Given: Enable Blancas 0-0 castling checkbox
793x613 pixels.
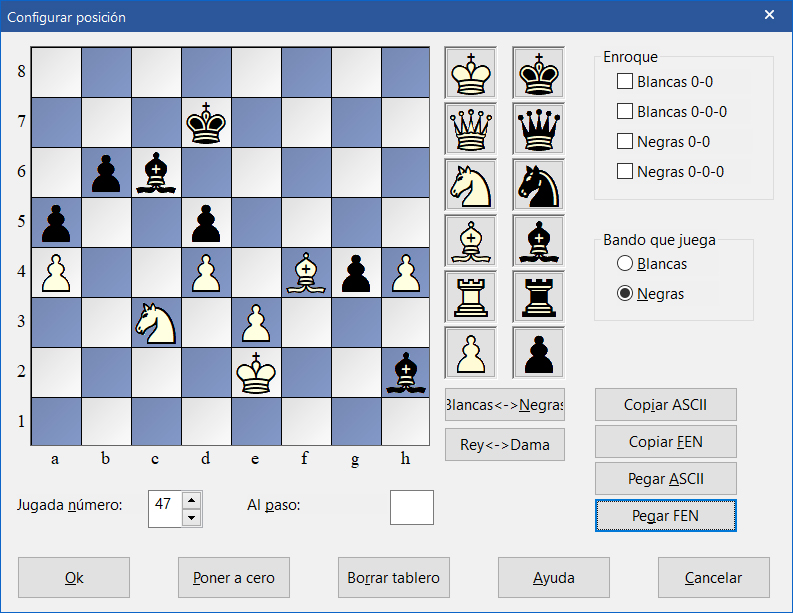Looking at the screenshot, I should (625, 81).
